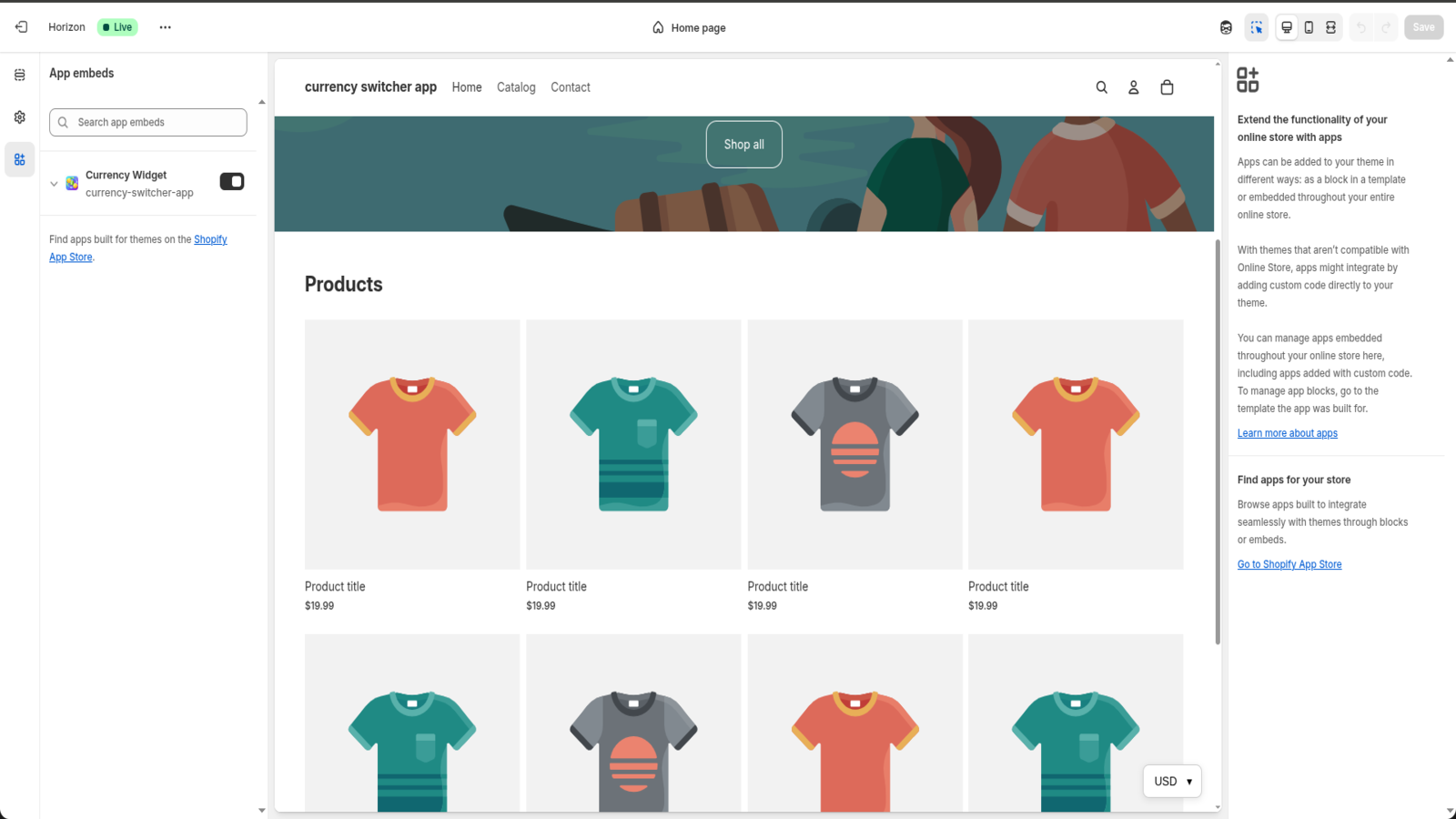
Task: Click the Shop all button
Action: [743, 144]
